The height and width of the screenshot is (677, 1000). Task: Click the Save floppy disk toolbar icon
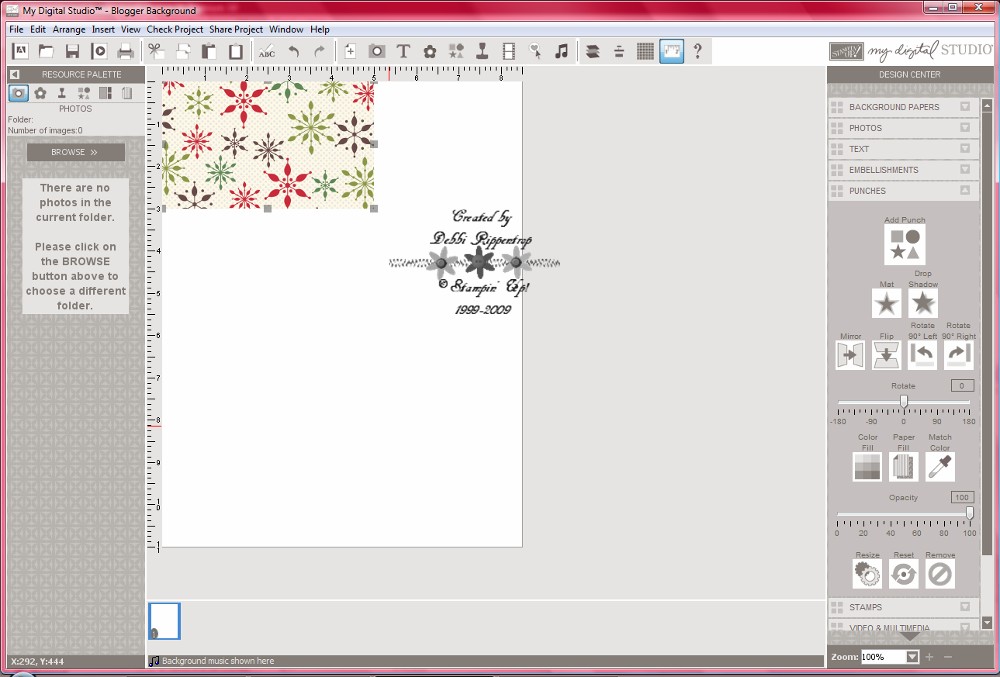(x=72, y=52)
